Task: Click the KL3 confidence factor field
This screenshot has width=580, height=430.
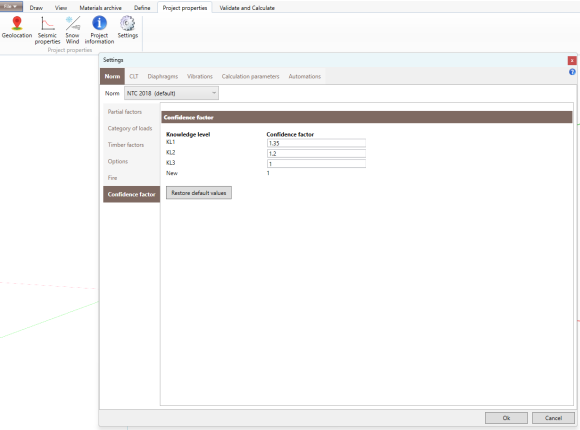Action: point(316,164)
